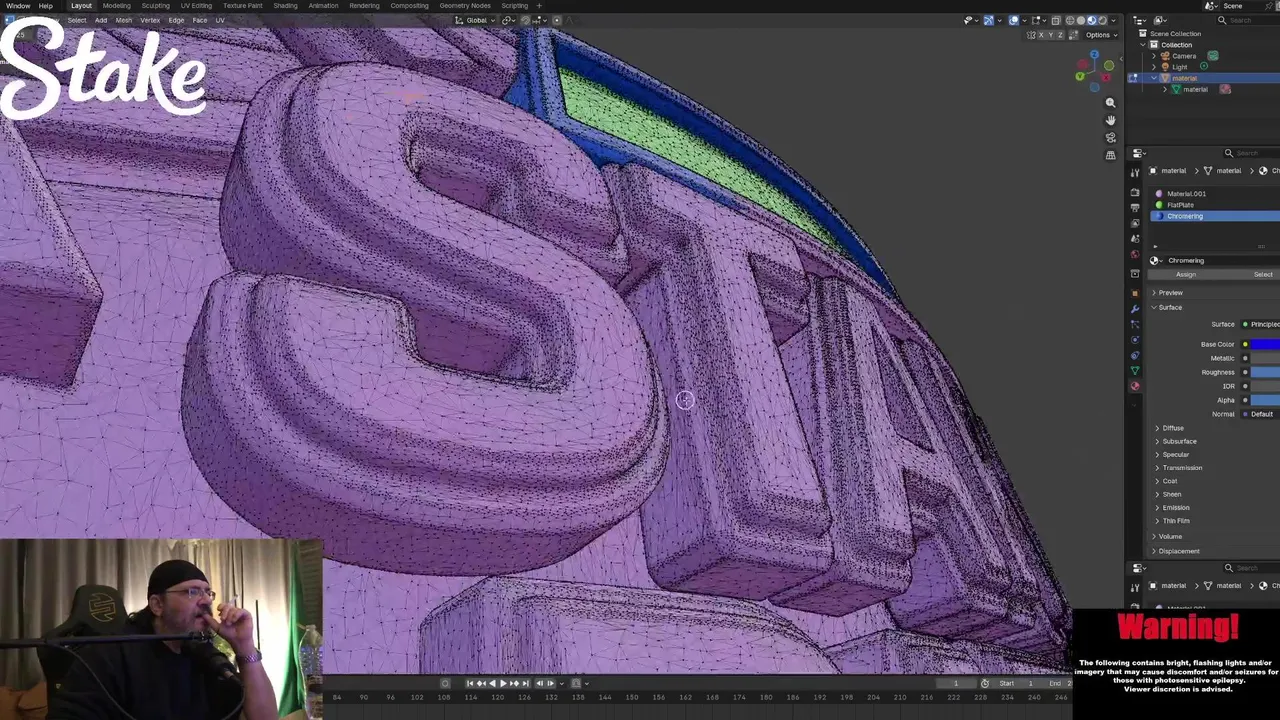Click the timeline Start frame field
Viewport: 1280px width, 720px height.
coord(1018,683)
